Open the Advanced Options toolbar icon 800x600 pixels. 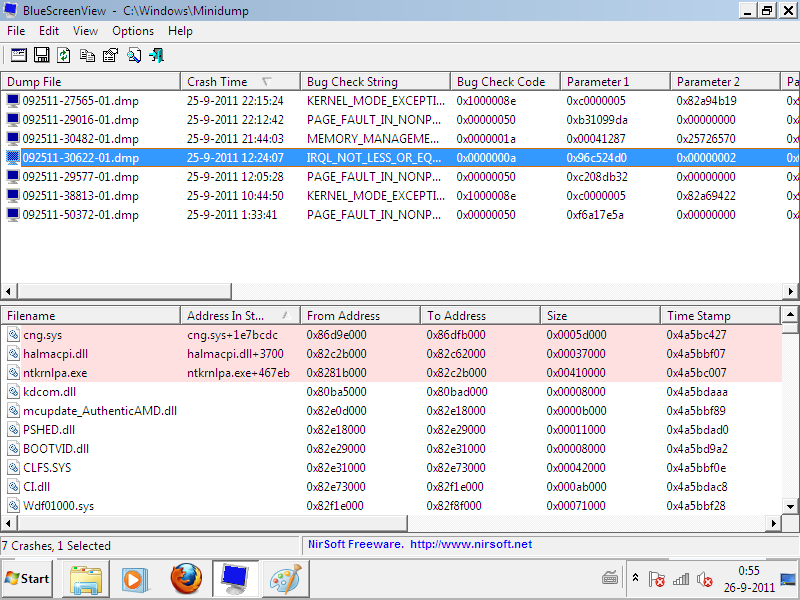[19, 55]
